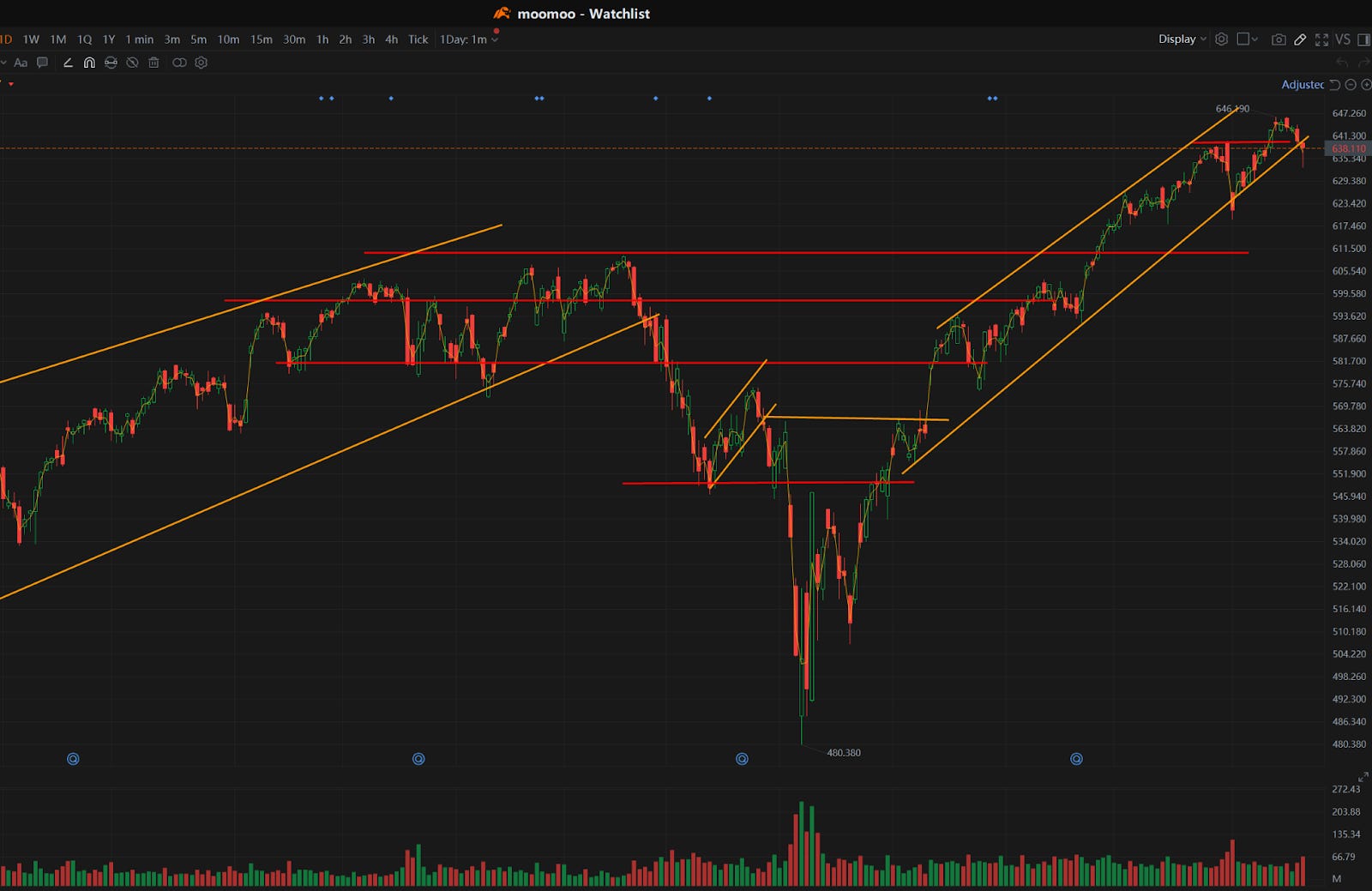
Task: Toggle visibility of drawings with the hide icon
Action: (132, 63)
